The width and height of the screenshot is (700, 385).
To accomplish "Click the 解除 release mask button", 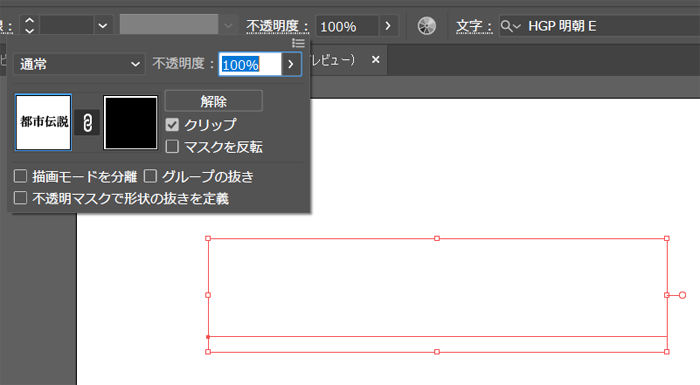I will tap(213, 101).
